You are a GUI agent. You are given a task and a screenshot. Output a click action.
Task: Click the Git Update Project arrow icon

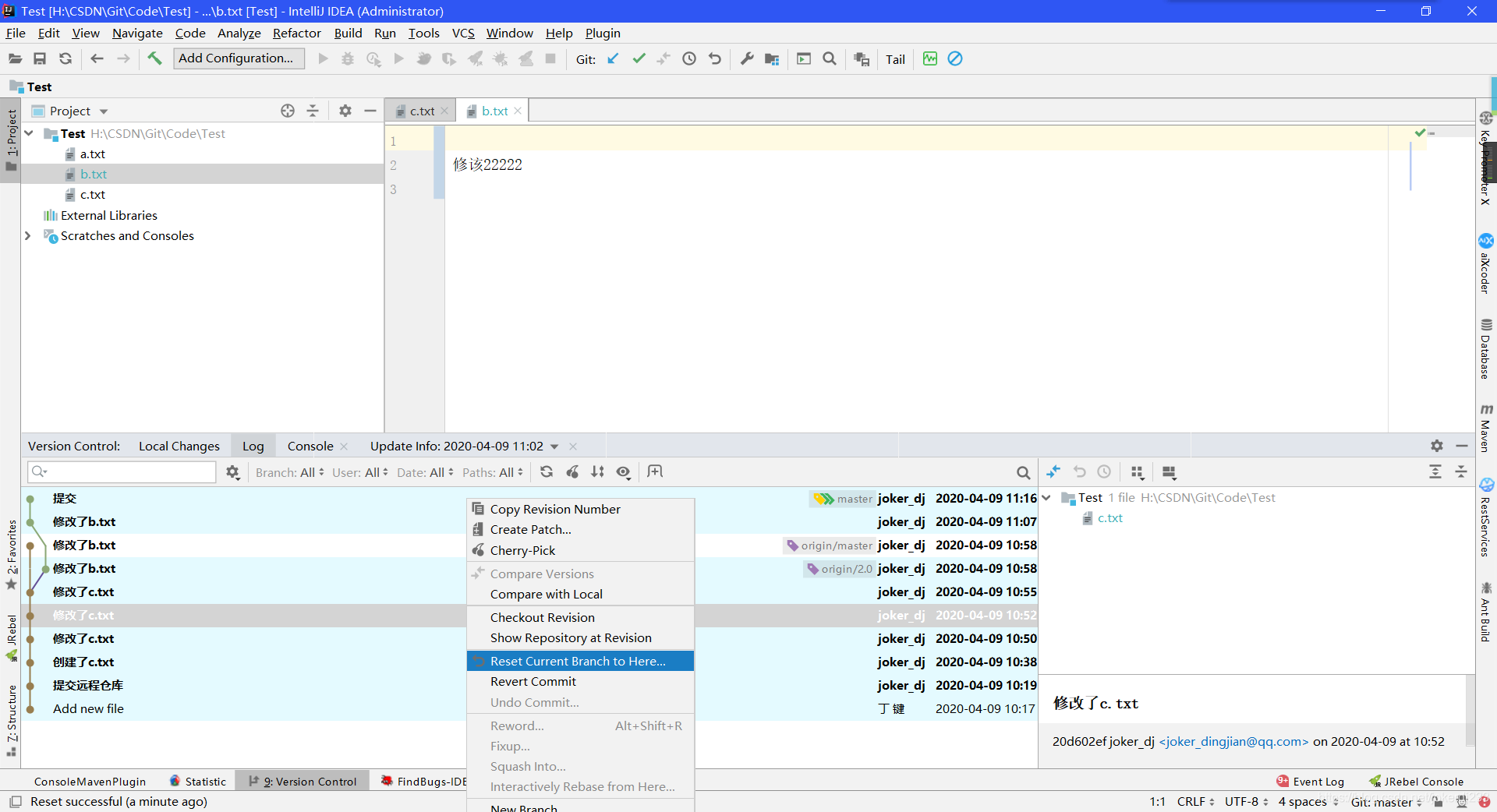[x=613, y=58]
